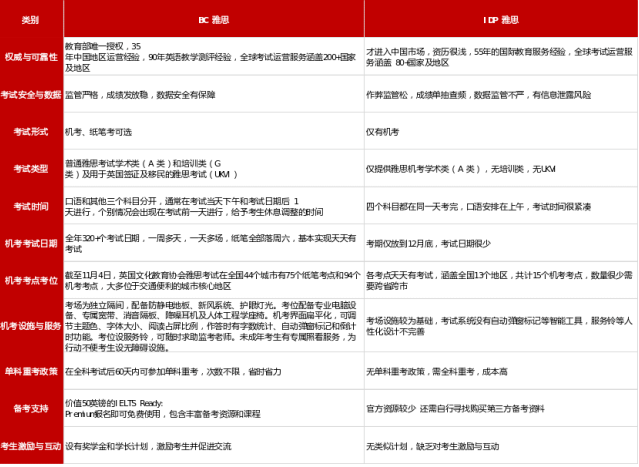The image size is (639, 467).
Task: Select cell starting 截至11月4日，英国文化教育协会
Action: point(214,280)
